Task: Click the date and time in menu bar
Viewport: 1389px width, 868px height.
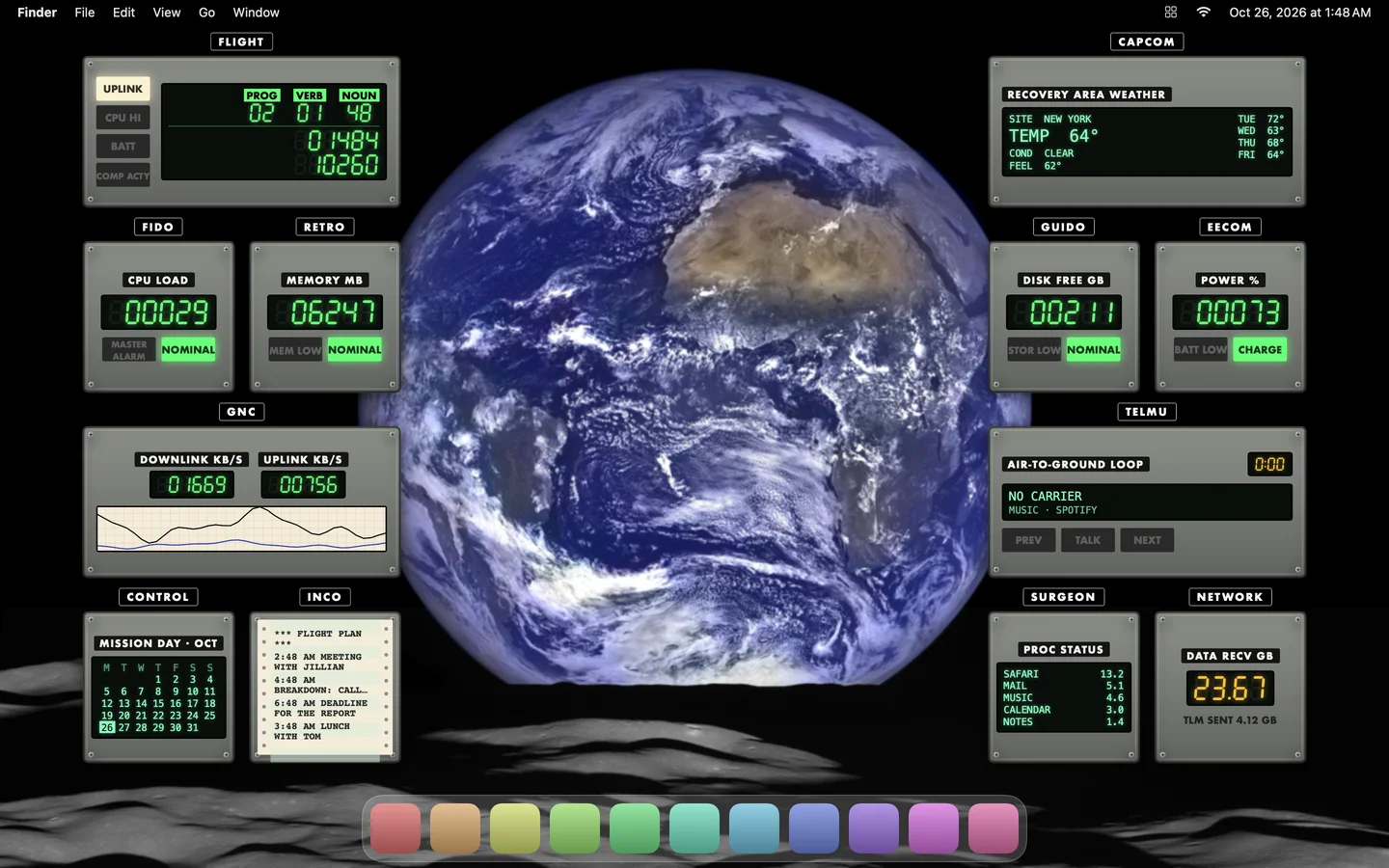Action: click(x=1299, y=13)
